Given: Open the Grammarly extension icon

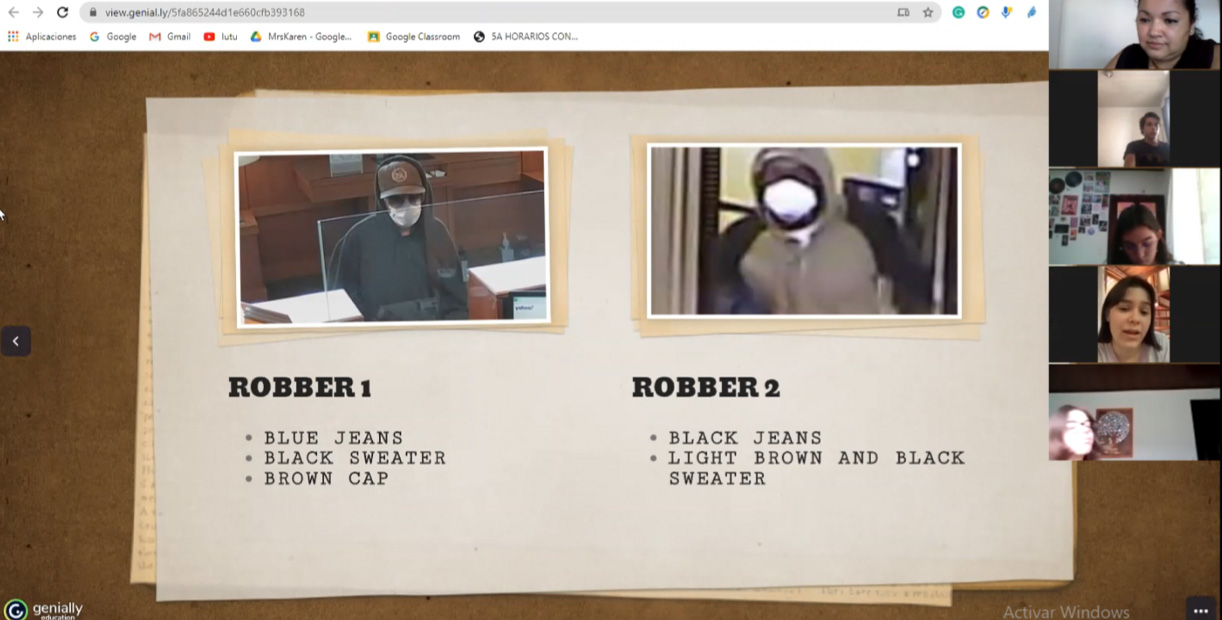Looking at the screenshot, I should [x=958, y=13].
